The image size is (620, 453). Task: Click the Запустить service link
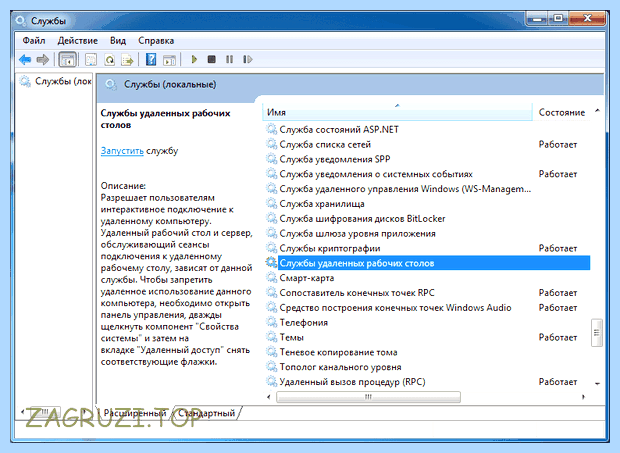(x=122, y=151)
